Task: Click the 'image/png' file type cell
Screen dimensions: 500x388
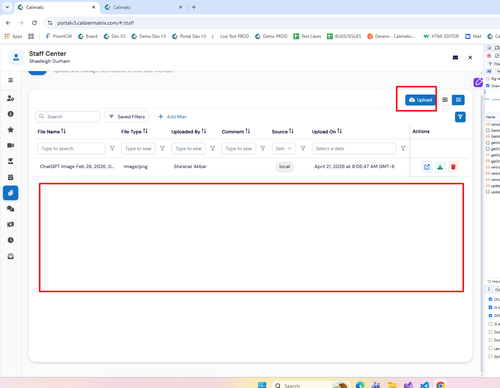Action: click(x=136, y=166)
